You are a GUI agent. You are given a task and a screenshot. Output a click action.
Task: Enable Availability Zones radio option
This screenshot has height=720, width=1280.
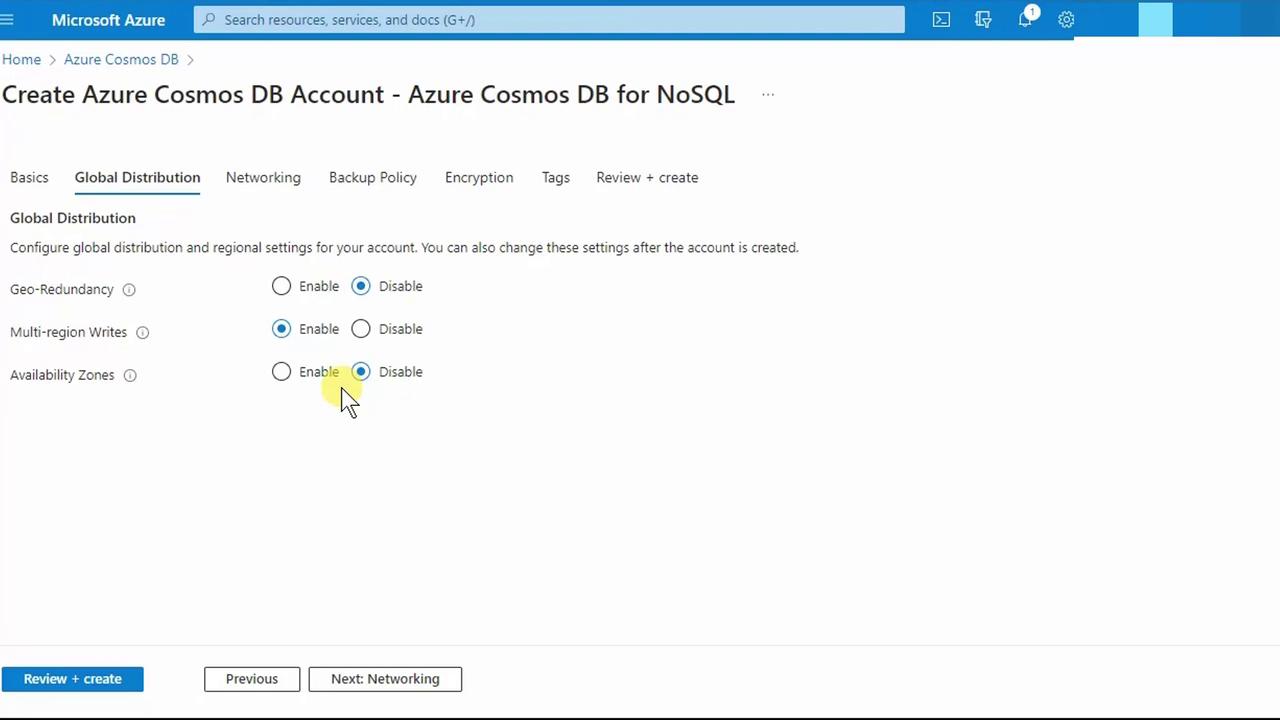(x=281, y=372)
